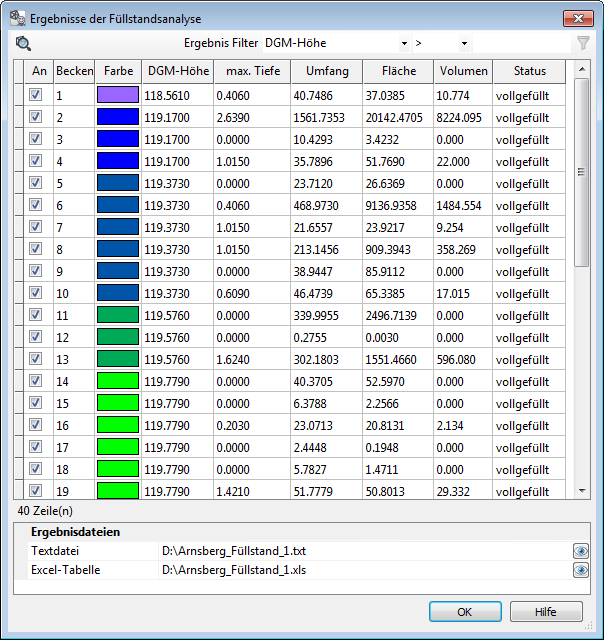Toggle the checkbox for Becken 6

[x=36, y=205]
